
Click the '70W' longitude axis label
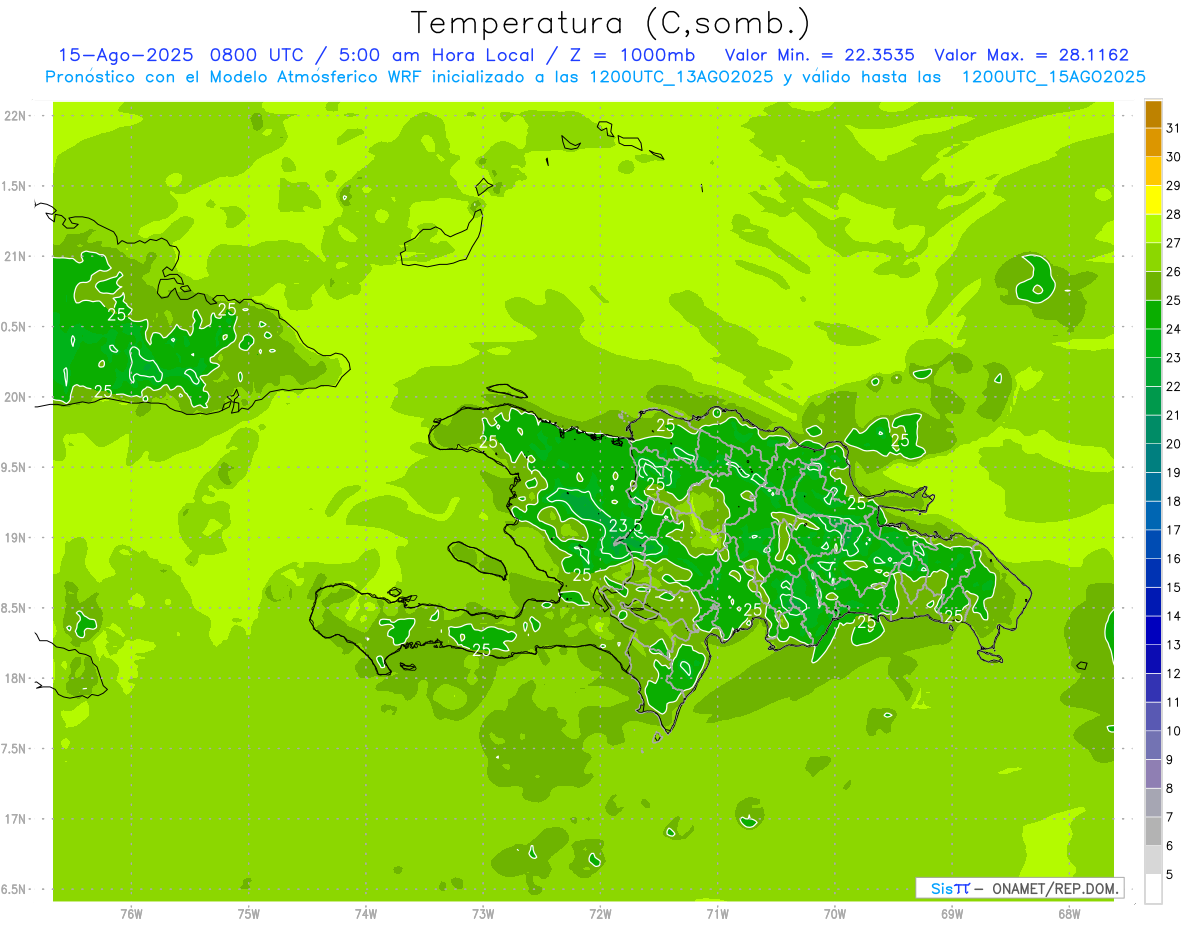pyautogui.click(x=835, y=914)
